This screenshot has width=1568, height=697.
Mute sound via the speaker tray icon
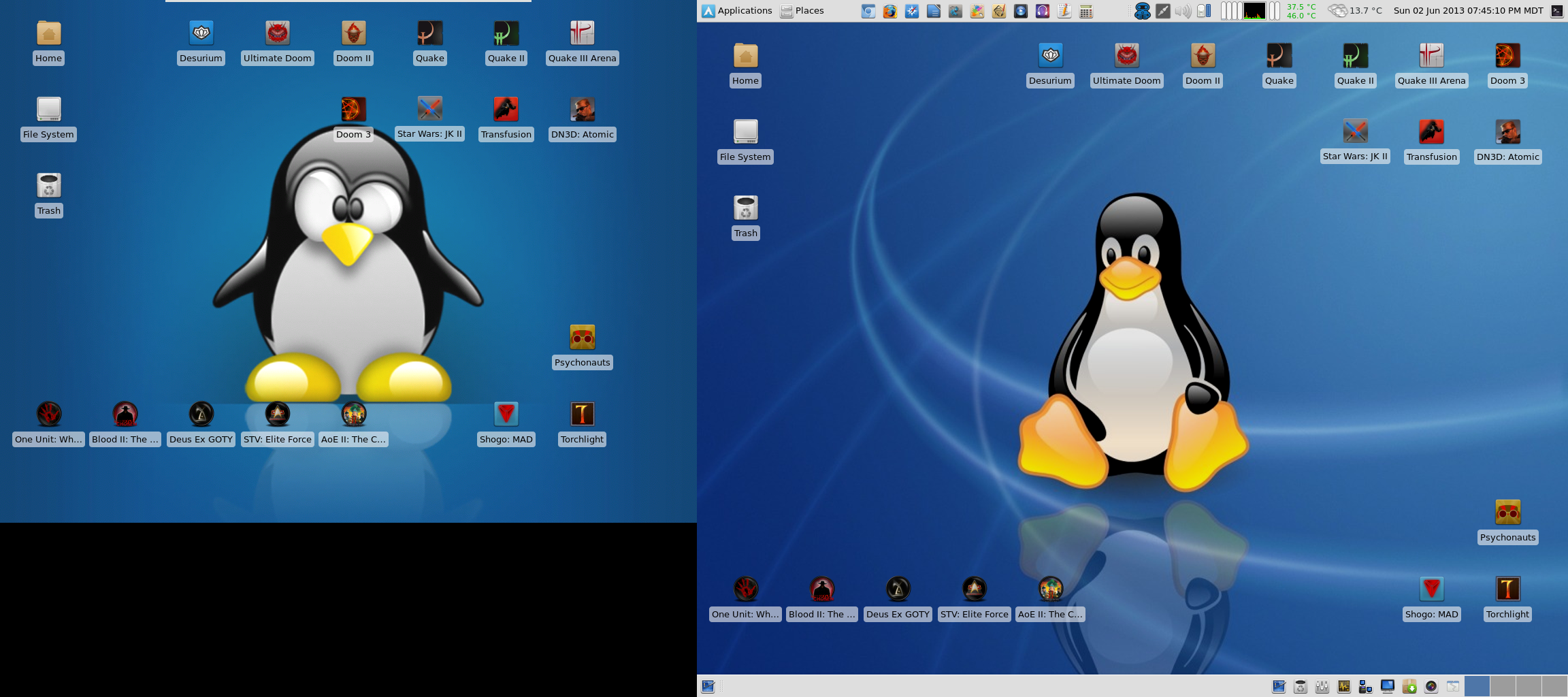[x=1183, y=11]
